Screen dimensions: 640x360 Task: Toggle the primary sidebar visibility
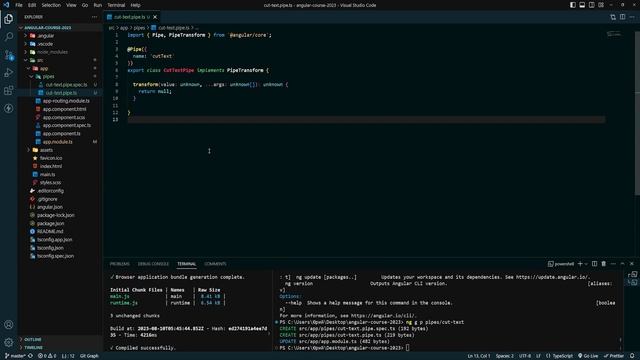click(x=573, y=5)
